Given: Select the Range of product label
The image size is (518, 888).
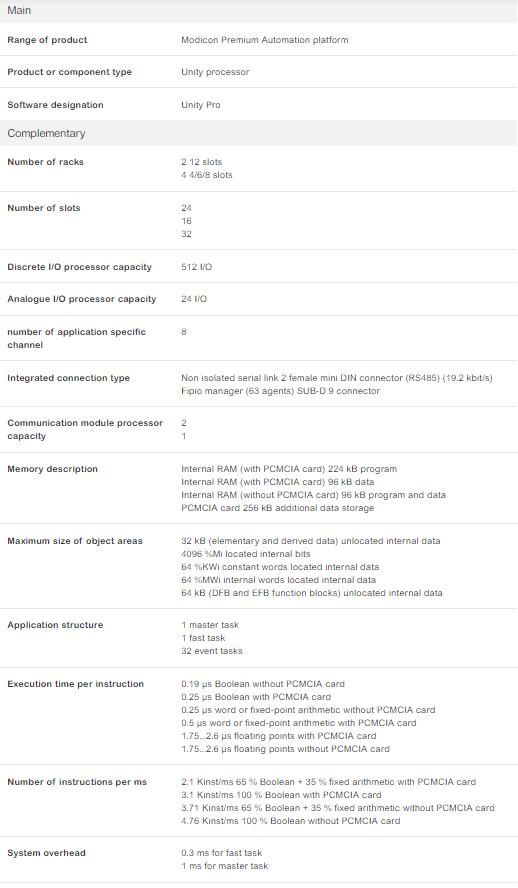Looking at the screenshot, I should tap(47, 40).
